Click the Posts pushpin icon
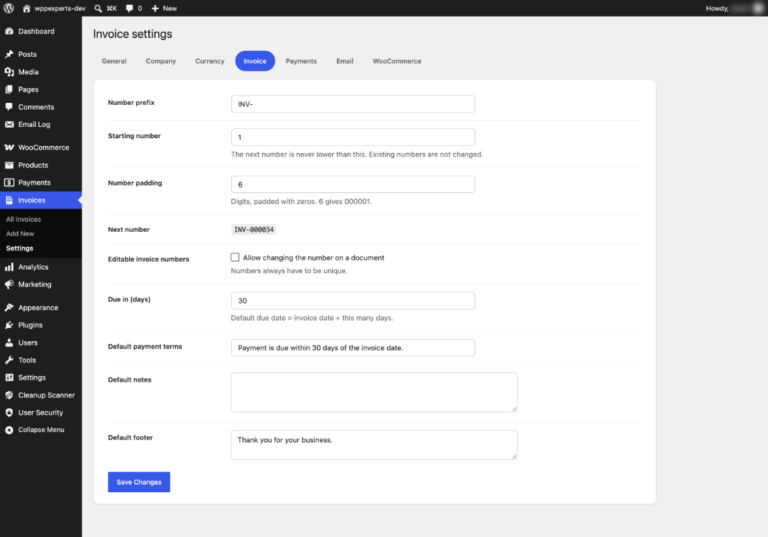Screen dimensions: 768x537 9,54
